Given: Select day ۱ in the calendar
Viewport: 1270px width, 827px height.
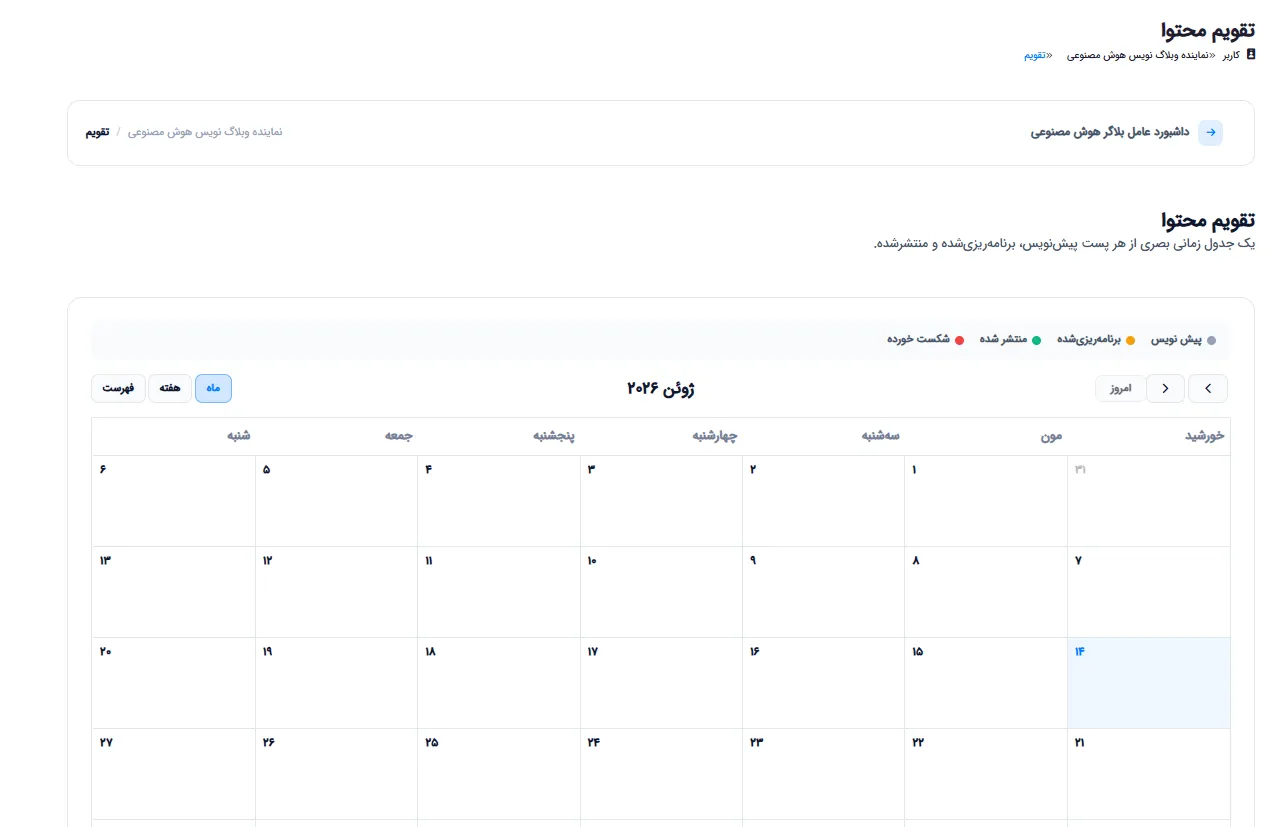Looking at the screenshot, I should click(x=986, y=501).
